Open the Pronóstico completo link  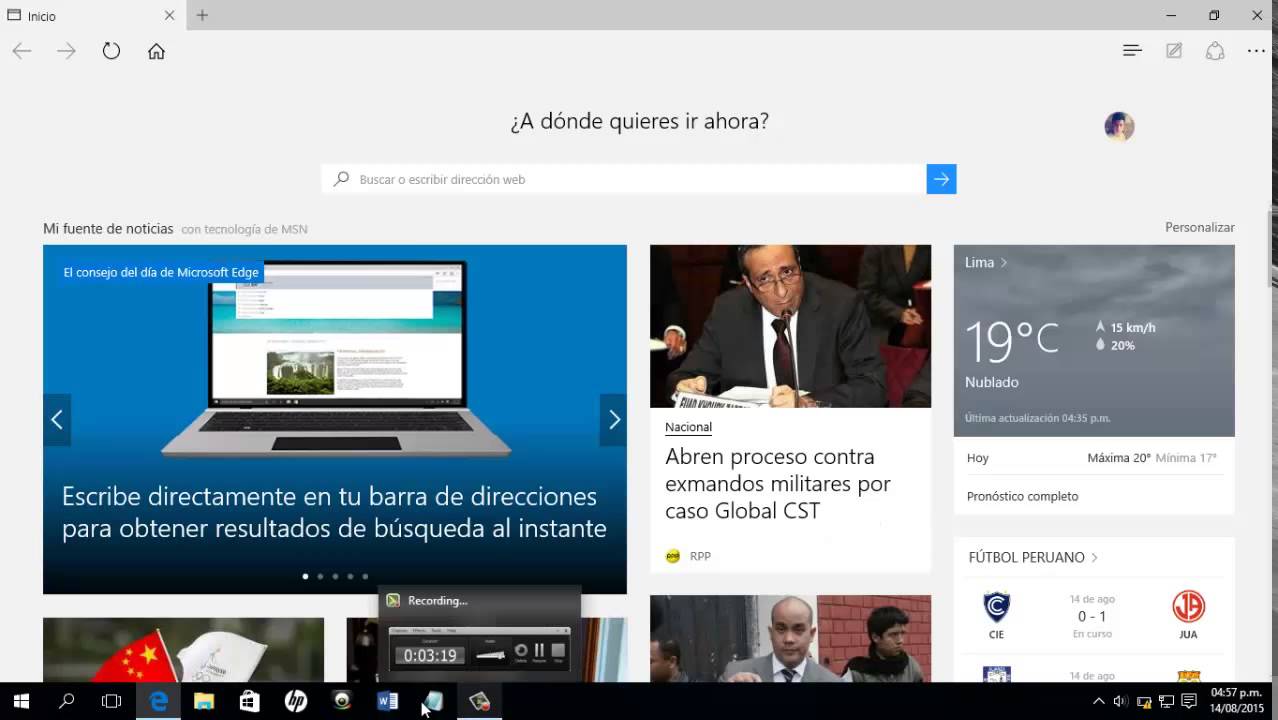coord(1022,496)
